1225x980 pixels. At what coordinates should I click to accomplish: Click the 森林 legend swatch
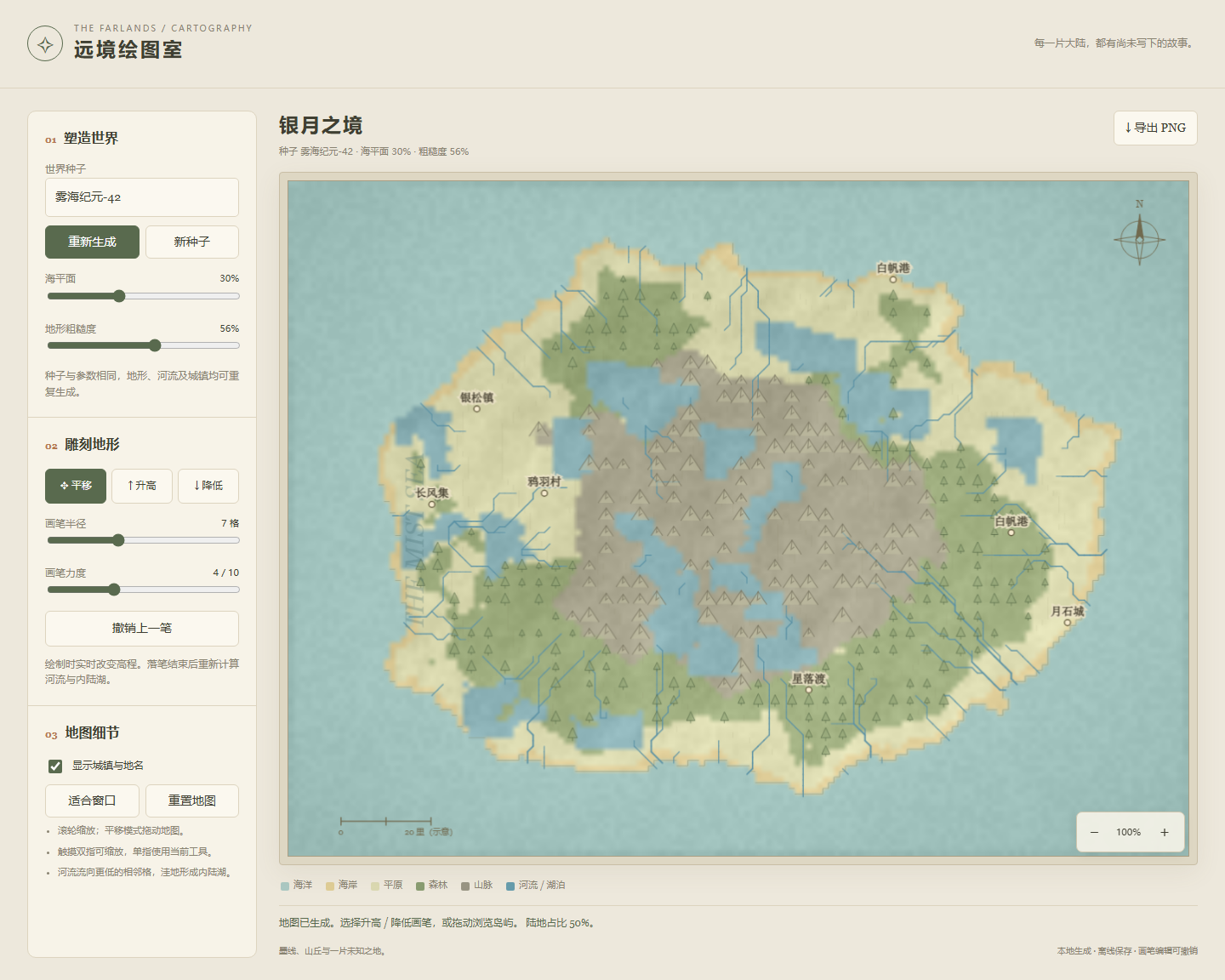click(420, 886)
